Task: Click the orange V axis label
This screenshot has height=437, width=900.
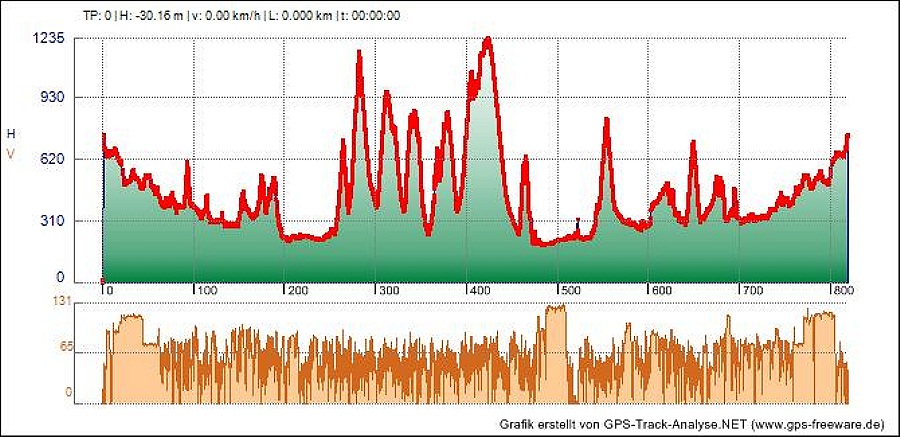Action: 11,154
